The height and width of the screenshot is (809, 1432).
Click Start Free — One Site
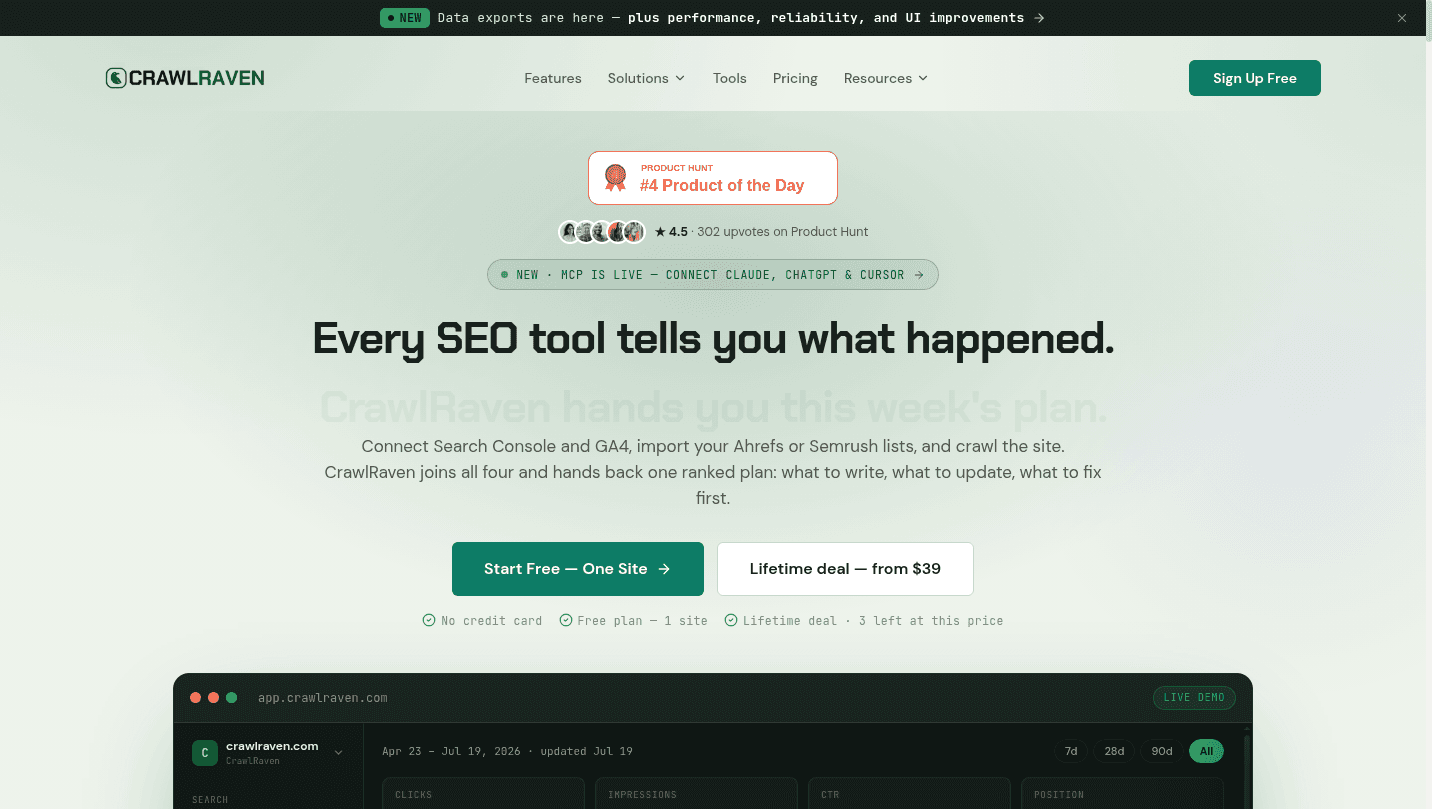578,569
